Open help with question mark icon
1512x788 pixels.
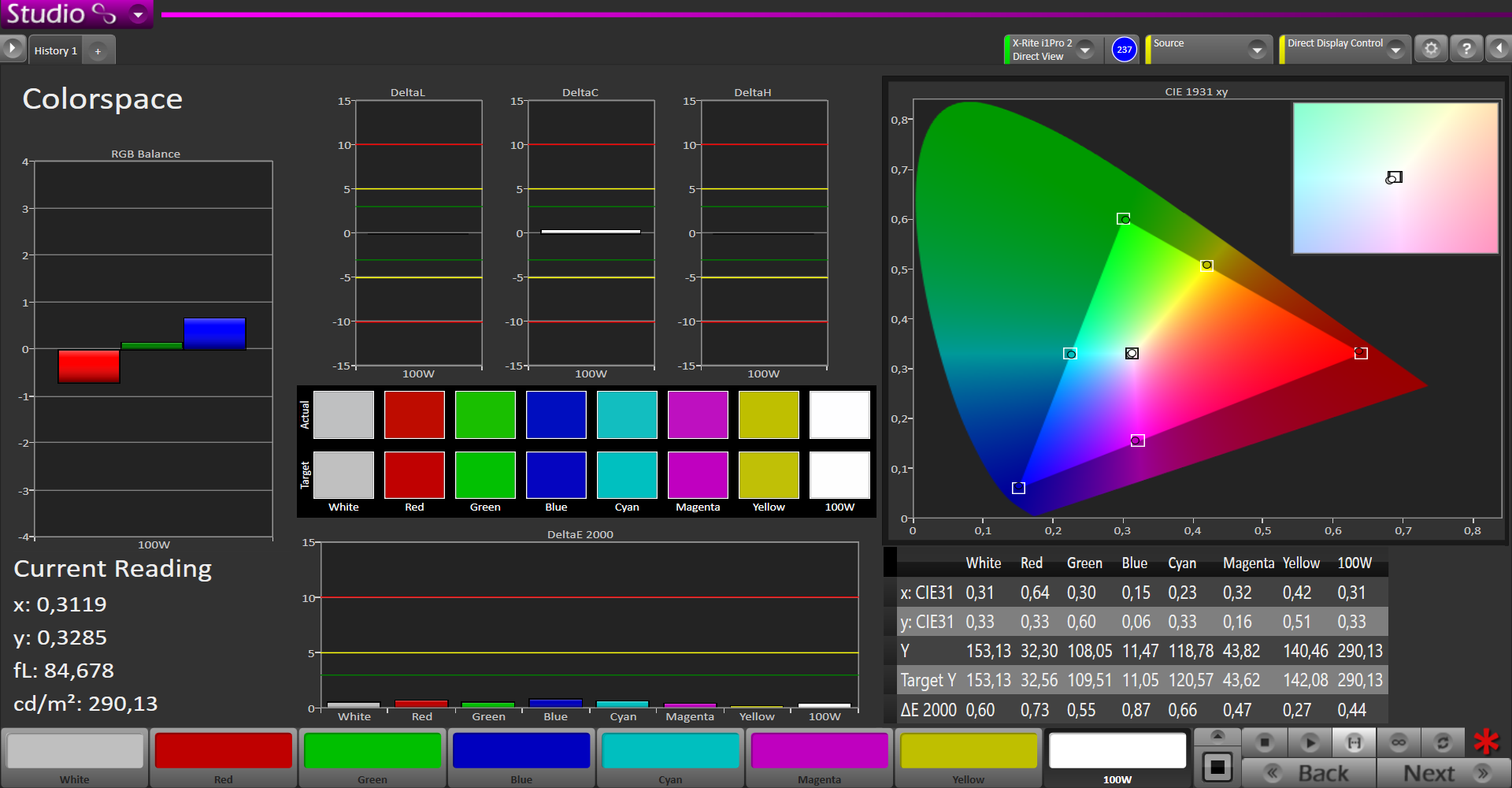coord(1466,50)
